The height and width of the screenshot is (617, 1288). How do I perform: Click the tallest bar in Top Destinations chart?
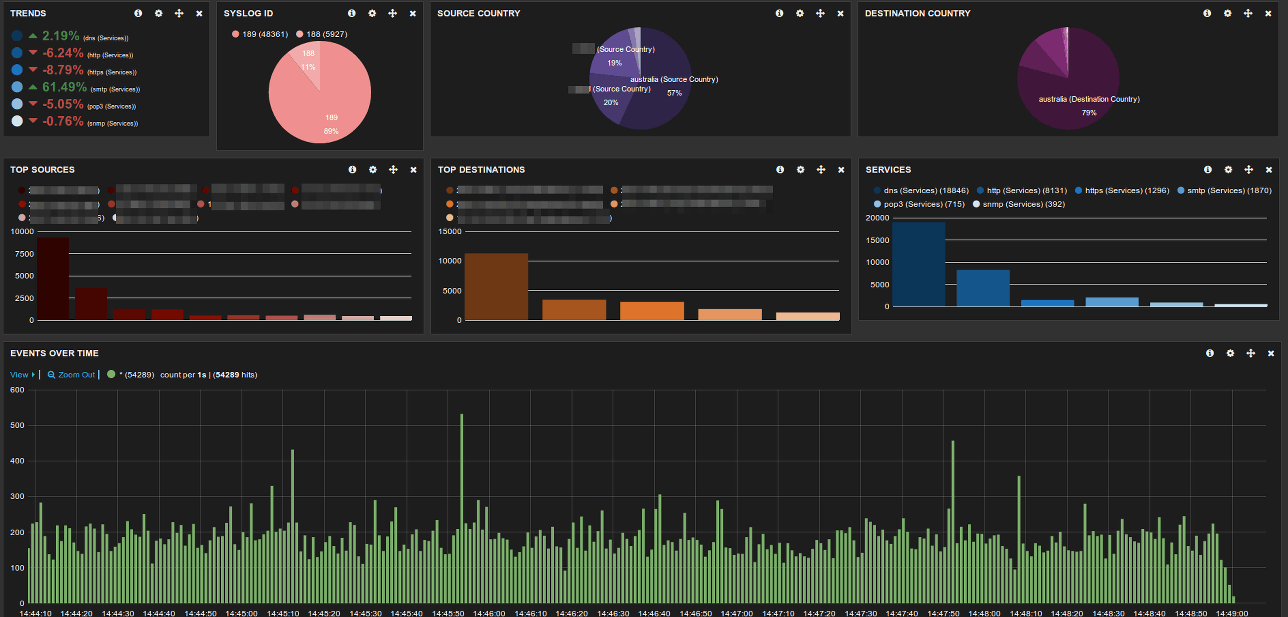coord(496,287)
